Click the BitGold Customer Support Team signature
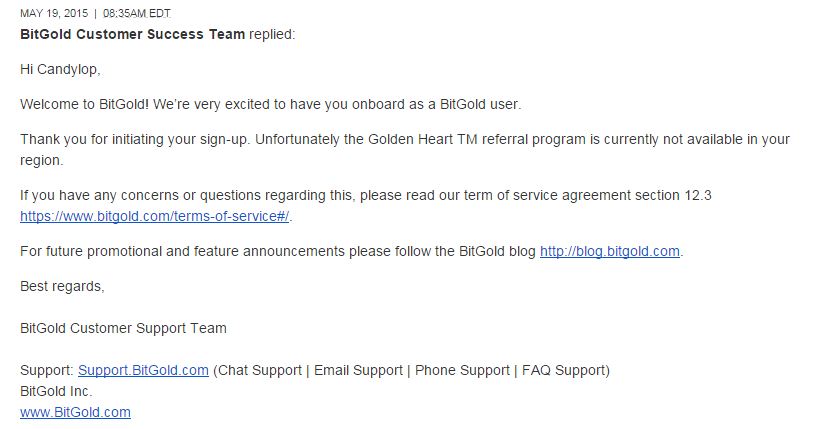 point(123,328)
